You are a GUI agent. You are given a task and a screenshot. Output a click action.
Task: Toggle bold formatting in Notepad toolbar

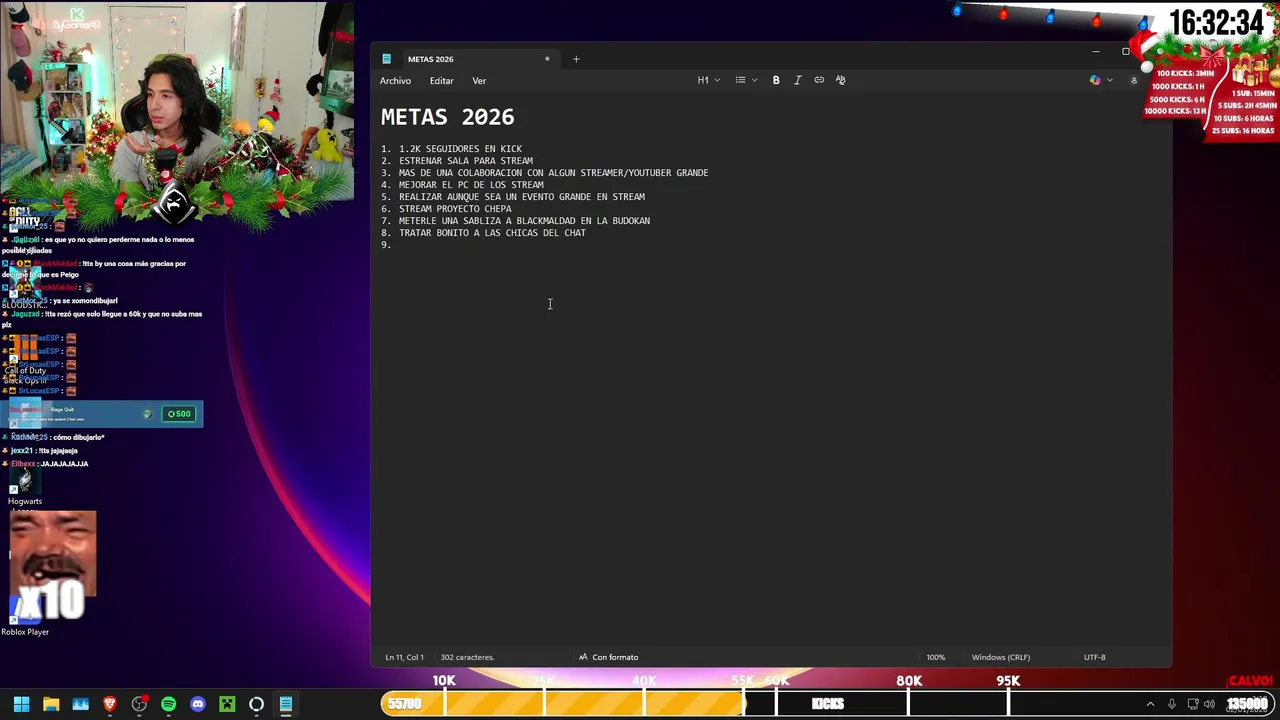776,80
